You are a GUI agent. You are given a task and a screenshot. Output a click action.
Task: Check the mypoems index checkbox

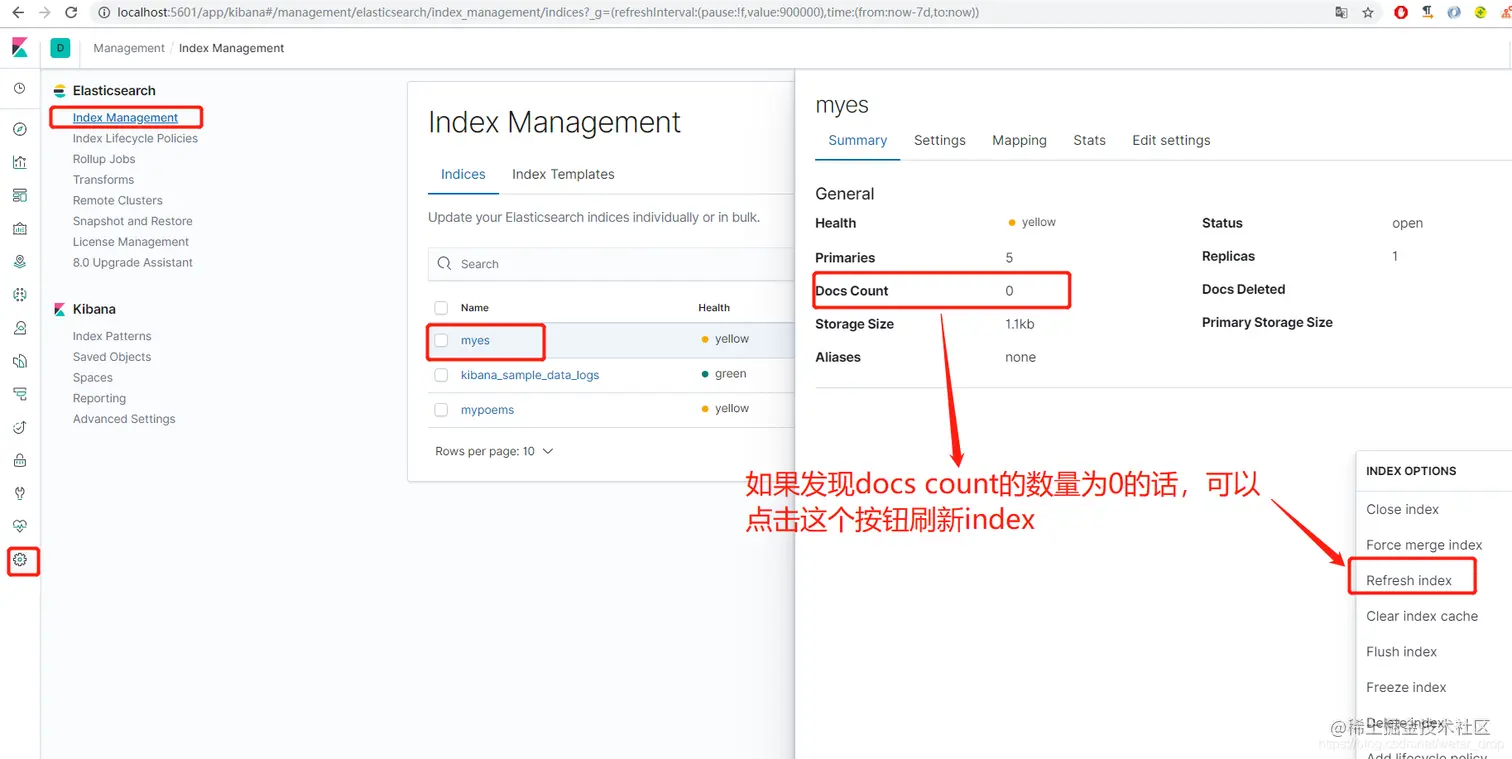441,410
